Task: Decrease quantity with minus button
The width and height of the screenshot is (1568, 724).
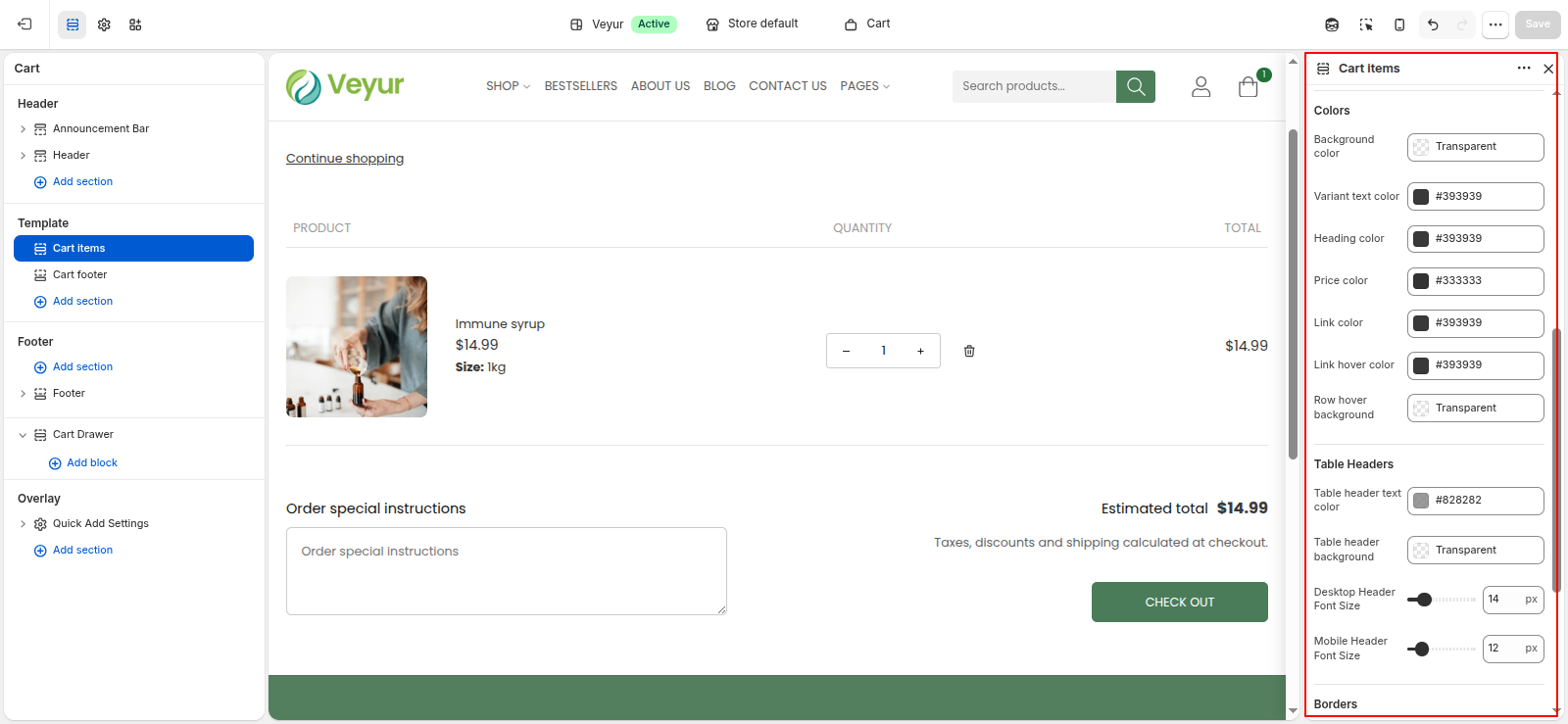Action: 846,351
